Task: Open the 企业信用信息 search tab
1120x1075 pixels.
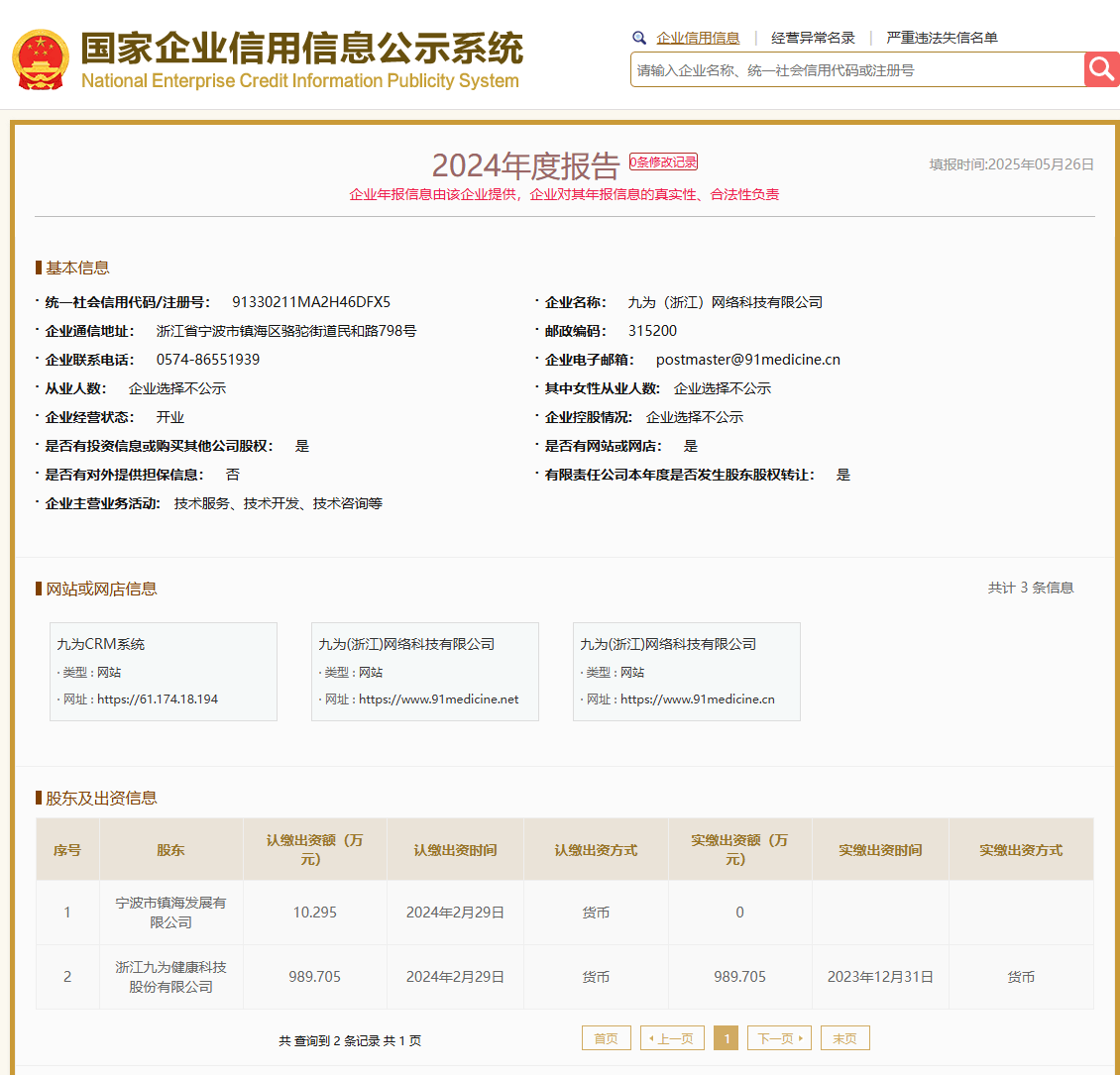Action: point(698,38)
